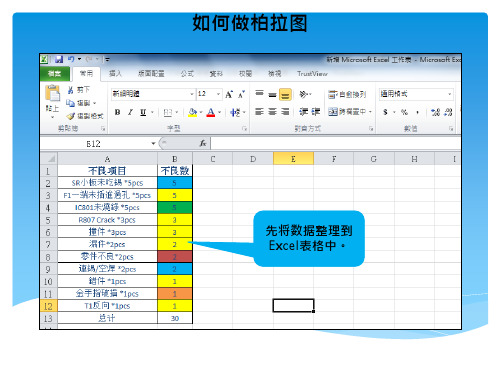The image size is (500, 375).
Task: Switch to the Home ribbon tab
Action: click(x=86, y=74)
